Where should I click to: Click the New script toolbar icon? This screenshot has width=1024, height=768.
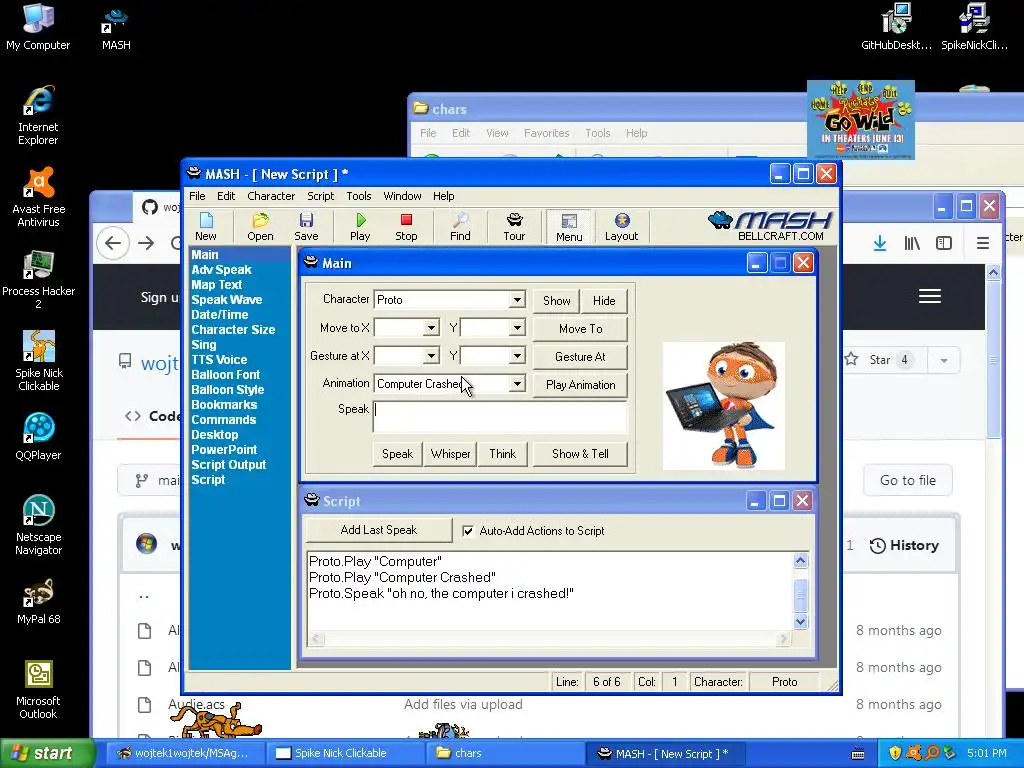point(206,227)
